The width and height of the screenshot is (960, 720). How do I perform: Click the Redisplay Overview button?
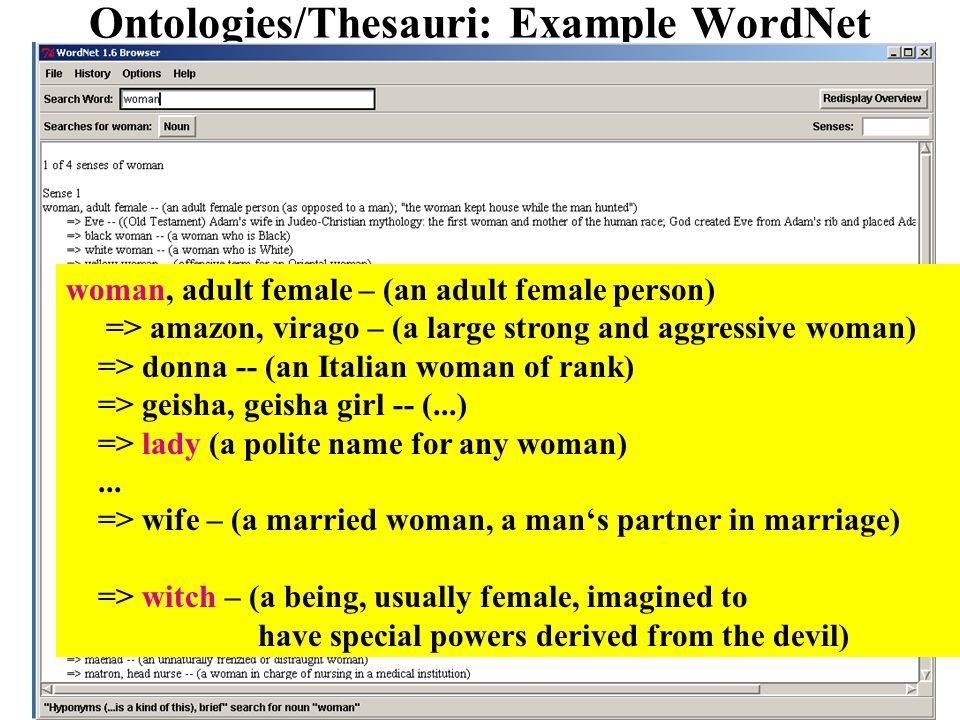pos(872,99)
